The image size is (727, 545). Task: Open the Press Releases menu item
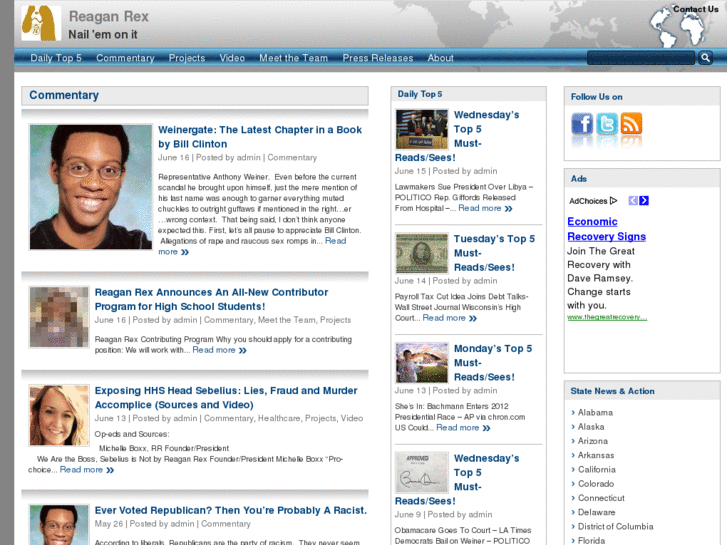378,58
